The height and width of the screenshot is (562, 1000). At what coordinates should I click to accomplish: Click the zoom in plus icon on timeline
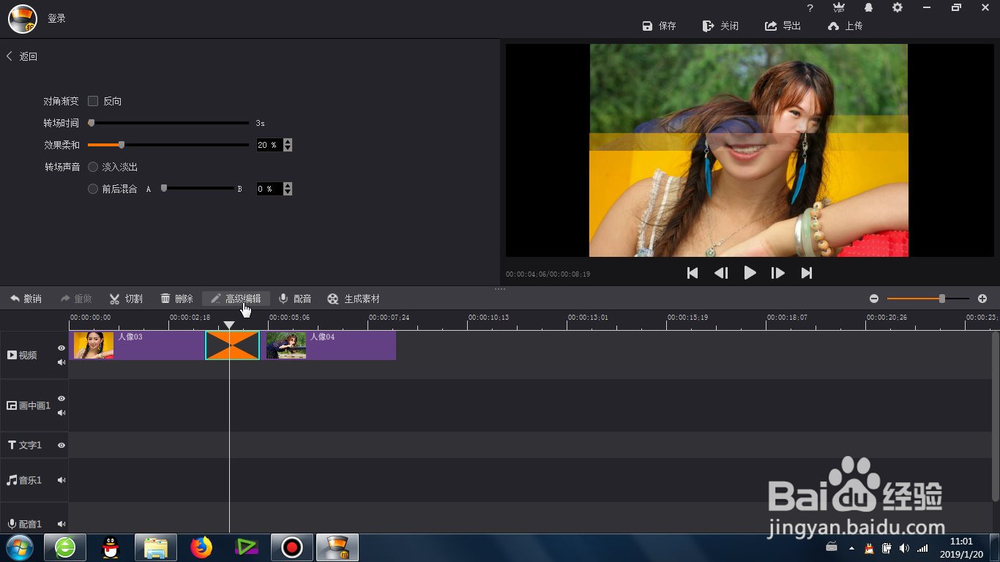982,299
